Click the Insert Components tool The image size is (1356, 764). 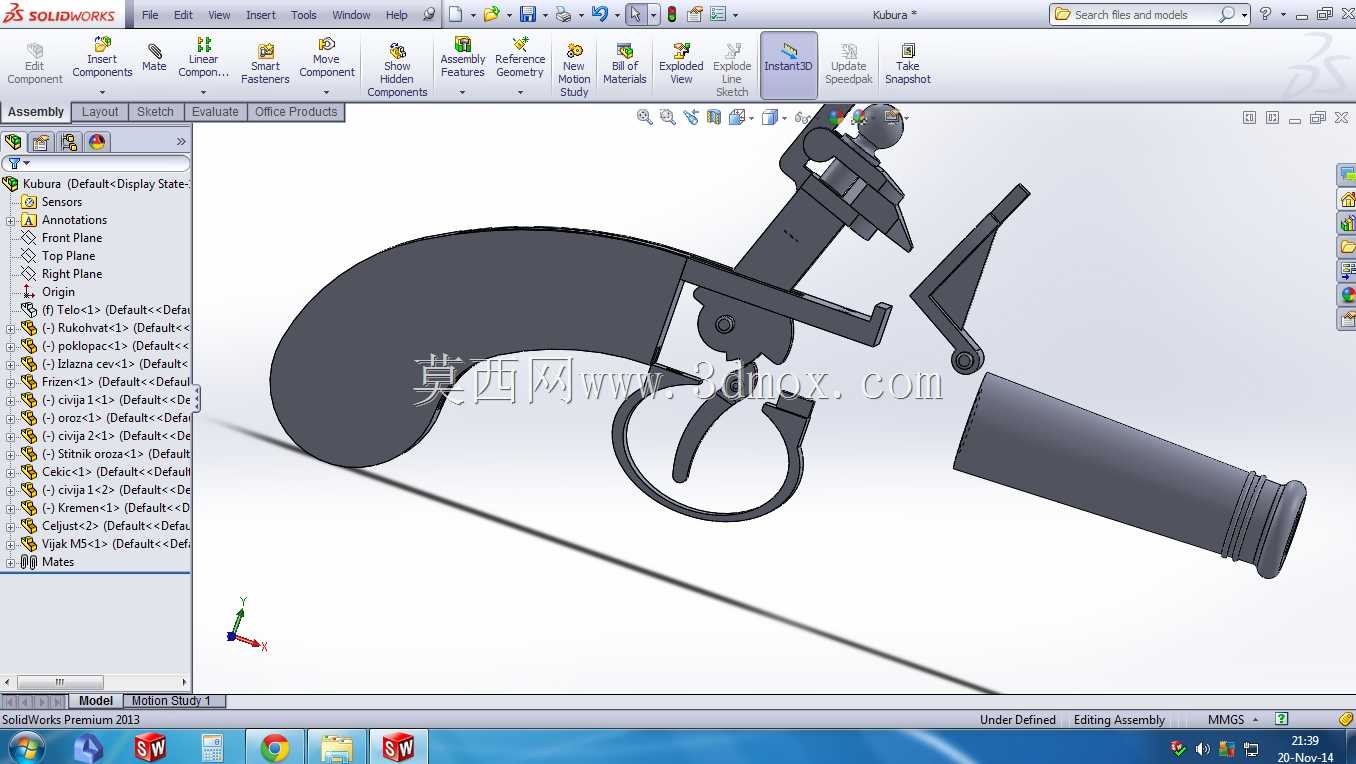[102, 58]
